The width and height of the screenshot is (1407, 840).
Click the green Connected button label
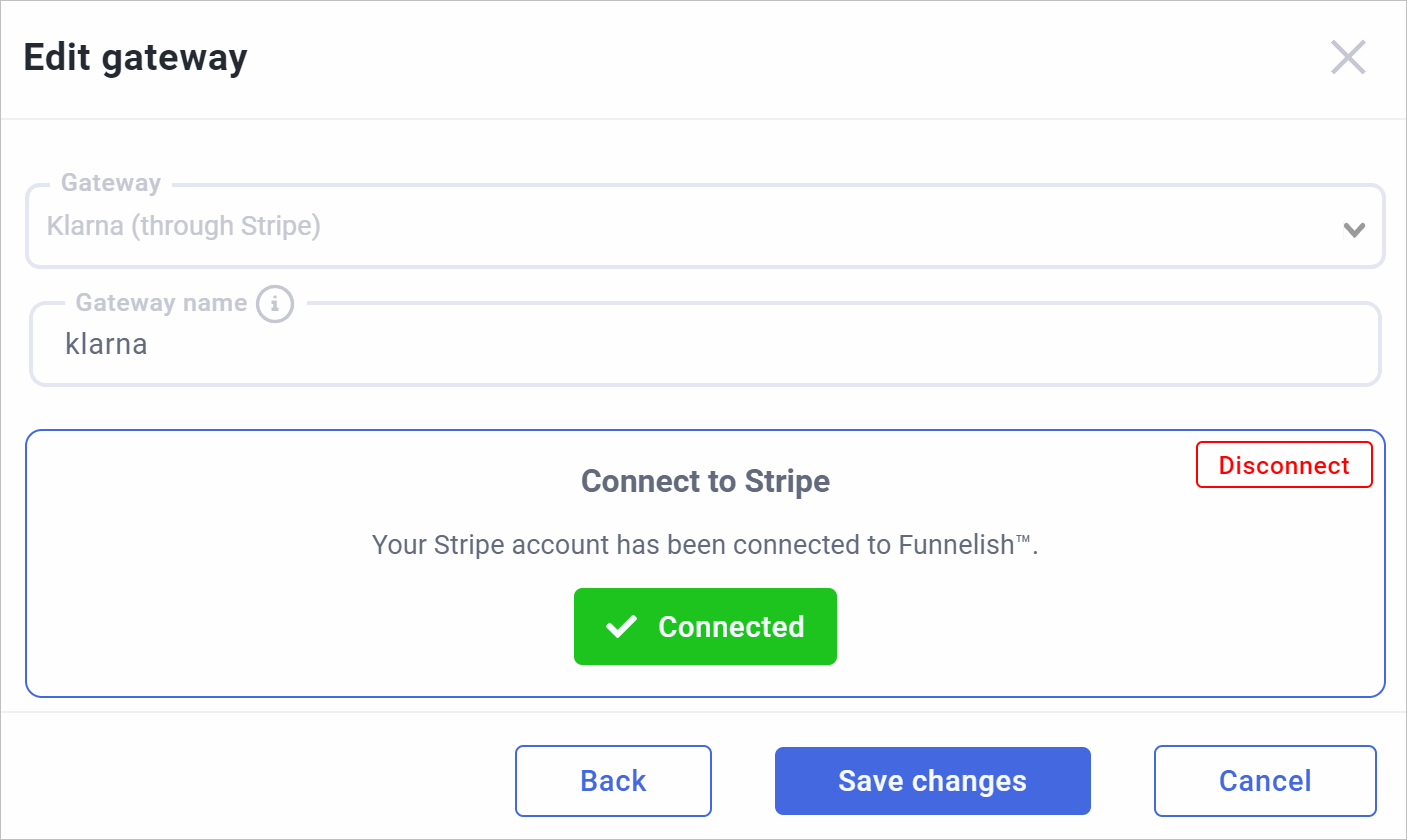pos(731,627)
